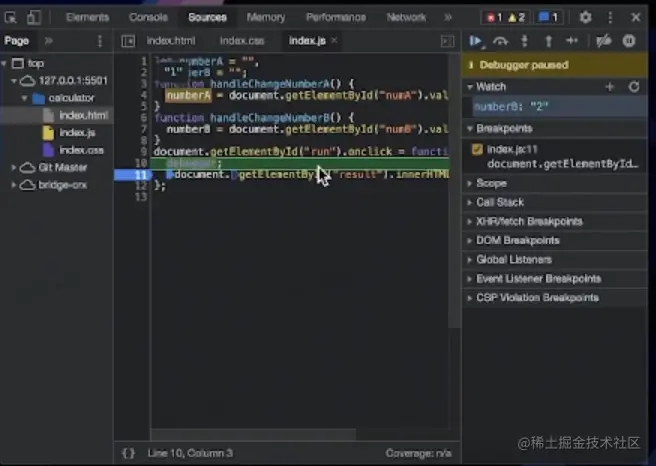Resume script execution

[x=476, y=41]
